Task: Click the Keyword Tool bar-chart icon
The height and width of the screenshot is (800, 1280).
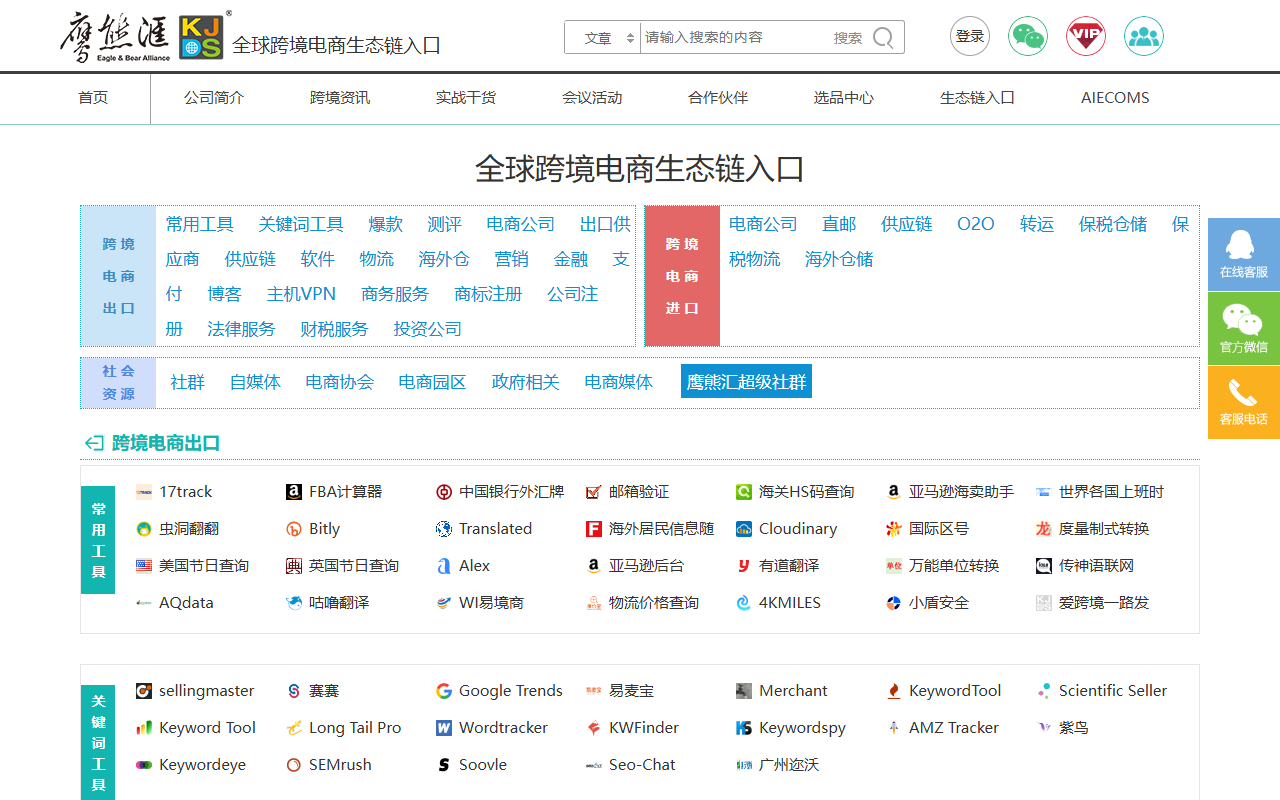Action: coord(144,728)
